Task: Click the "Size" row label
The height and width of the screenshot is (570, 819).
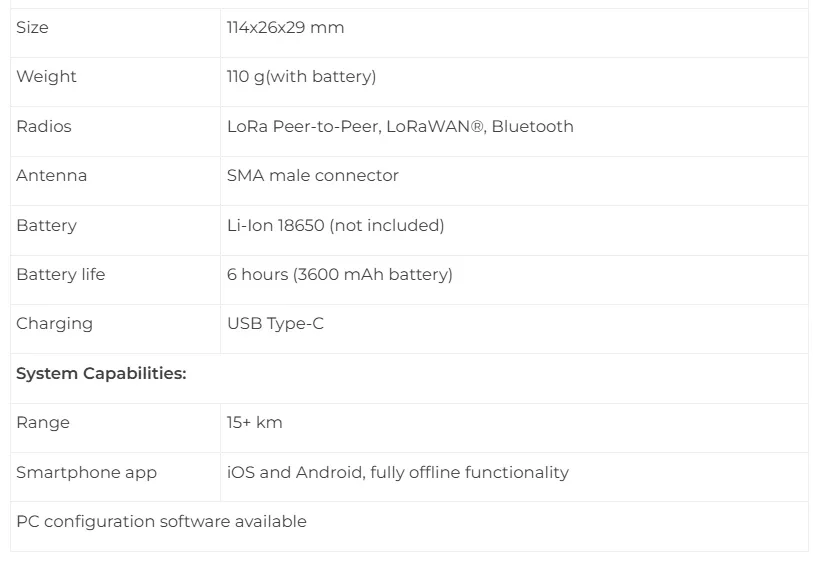Action: coord(32,28)
